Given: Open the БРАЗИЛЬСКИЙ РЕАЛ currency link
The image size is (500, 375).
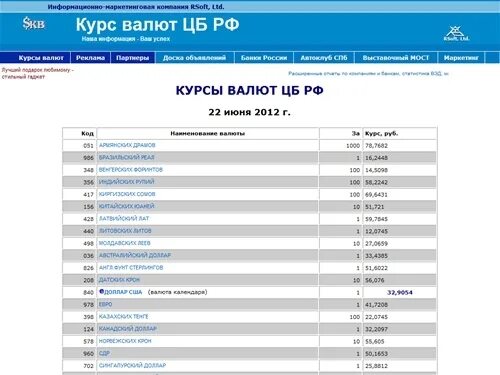Looking at the screenshot, I should (126, 157).
